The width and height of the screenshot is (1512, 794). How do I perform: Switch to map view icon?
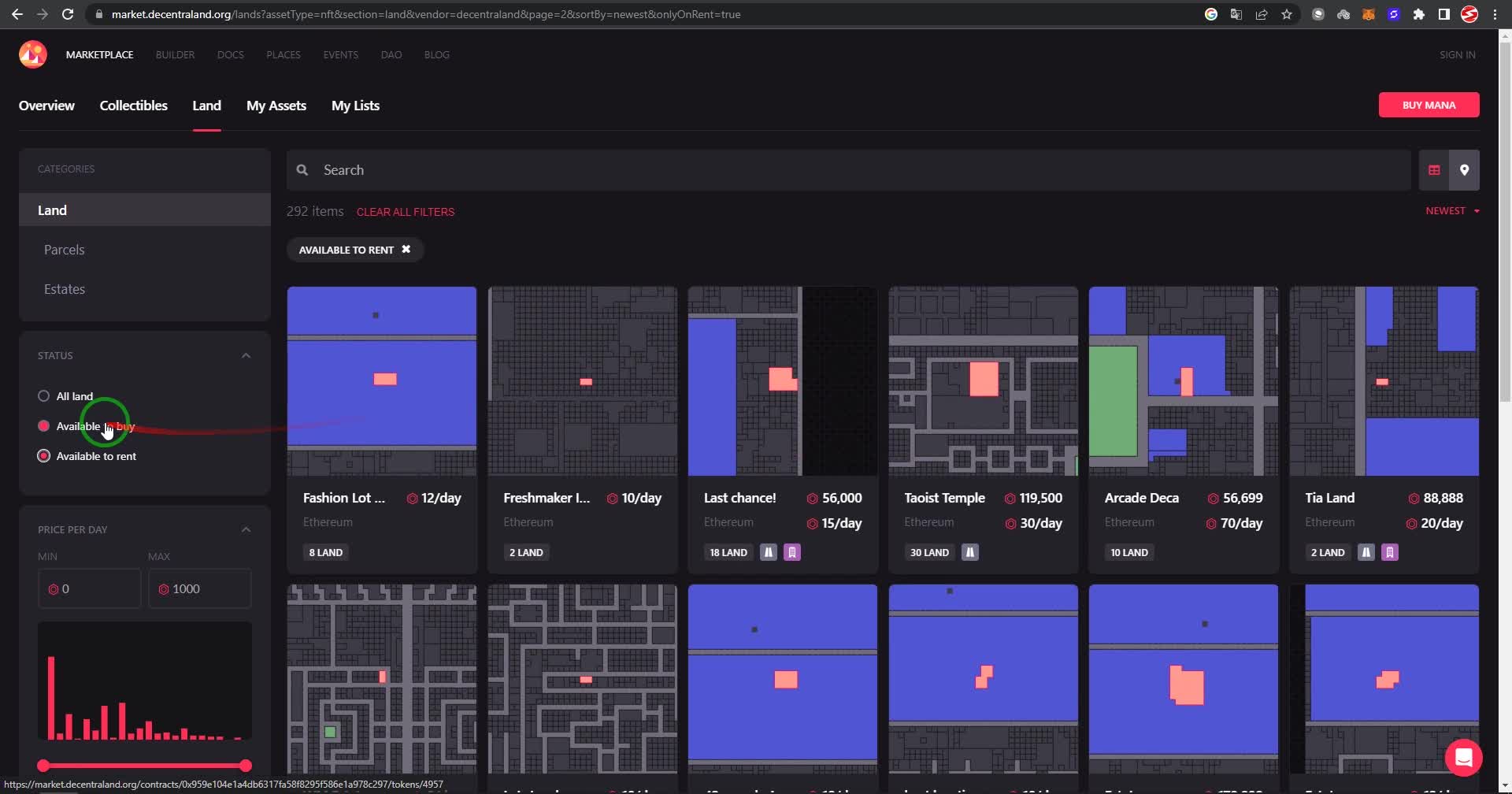coord(1464,170)
